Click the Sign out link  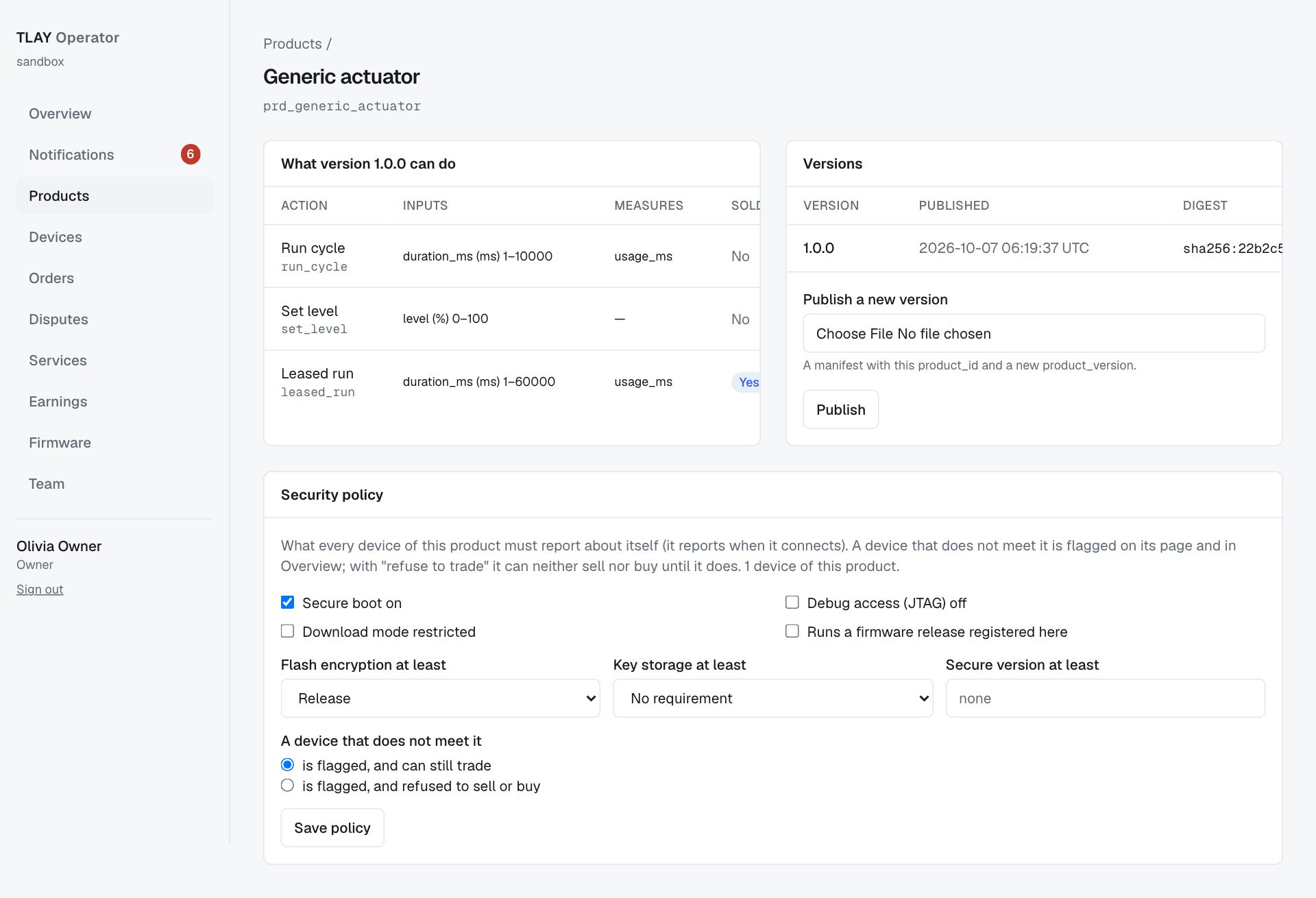coord(40,590)
